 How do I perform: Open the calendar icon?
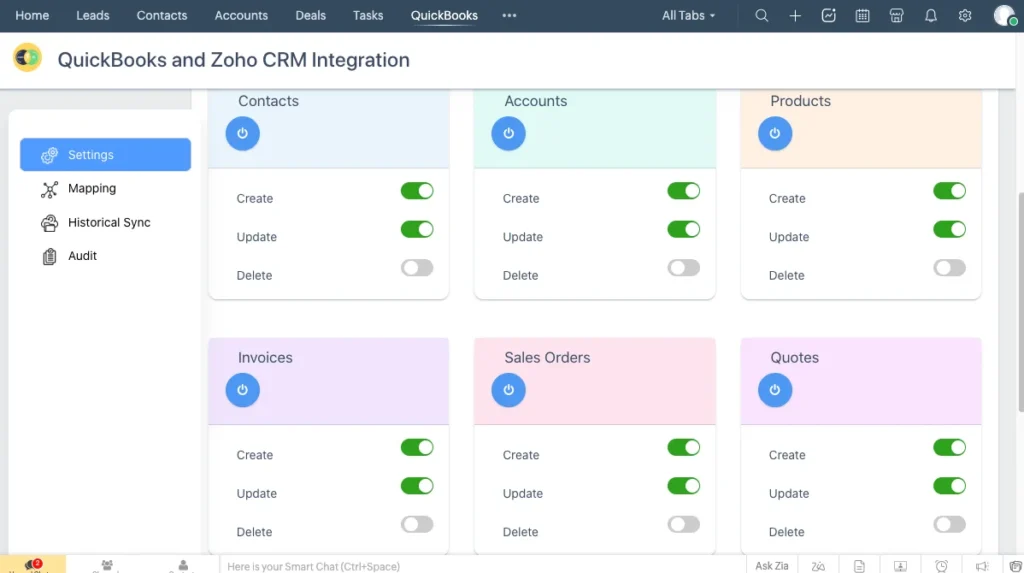coord(863,16)
